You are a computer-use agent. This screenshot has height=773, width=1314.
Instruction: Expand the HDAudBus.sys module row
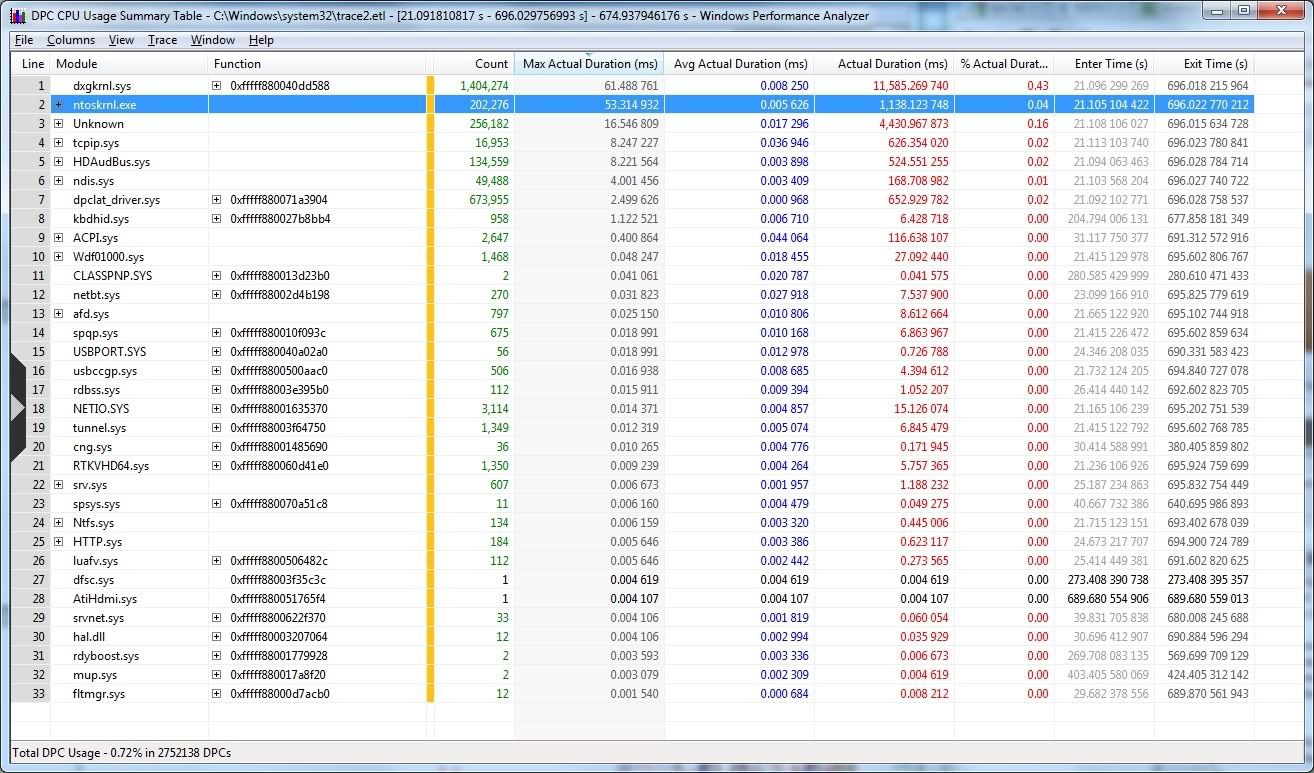[59, 162]
